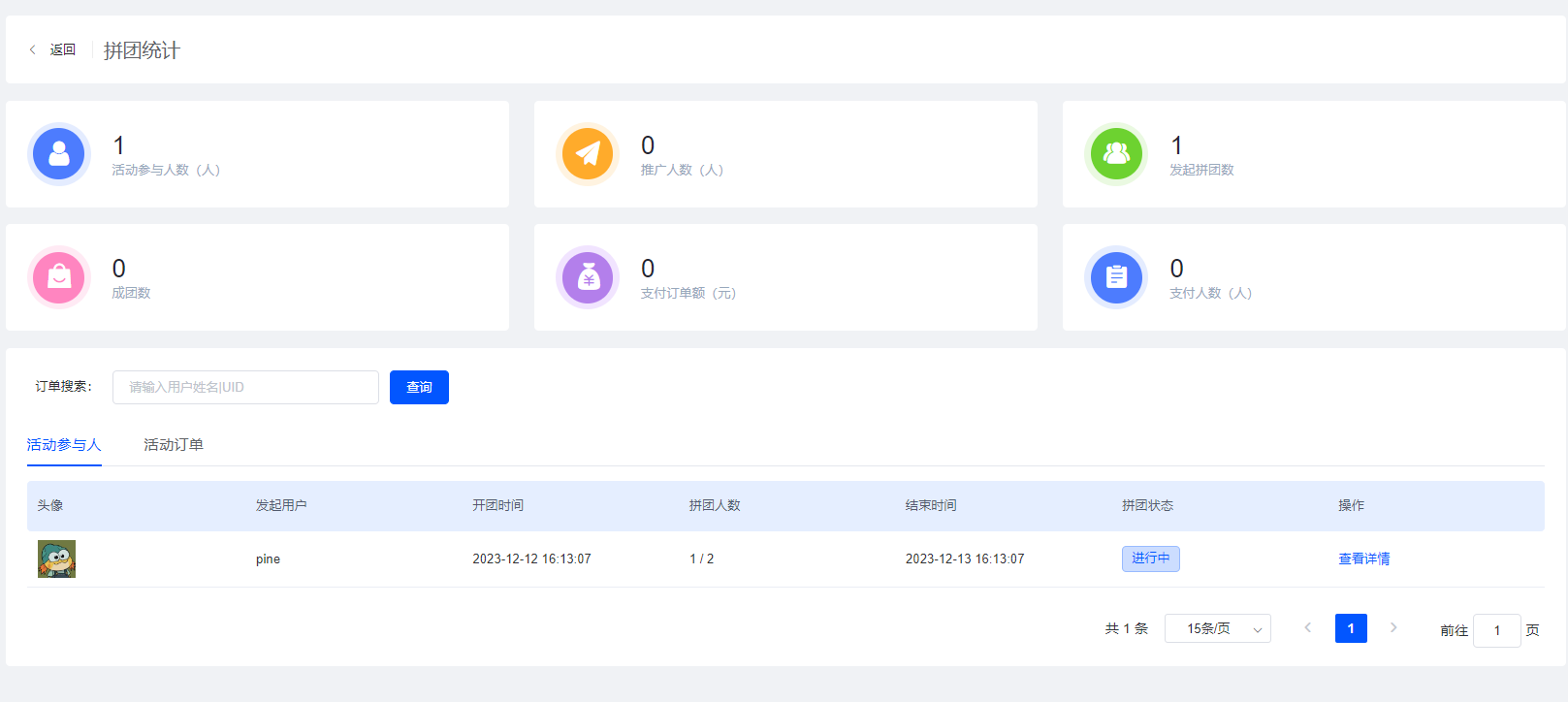Screen dimensions: 1568x702
Task: Click the pink shopping bag 成团数 icon
Action: pos(59,277)
